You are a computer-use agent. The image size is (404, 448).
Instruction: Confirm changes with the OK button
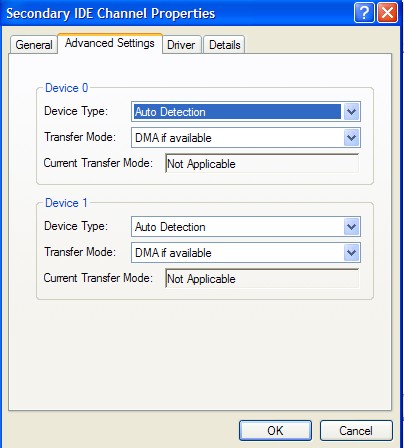275,430
